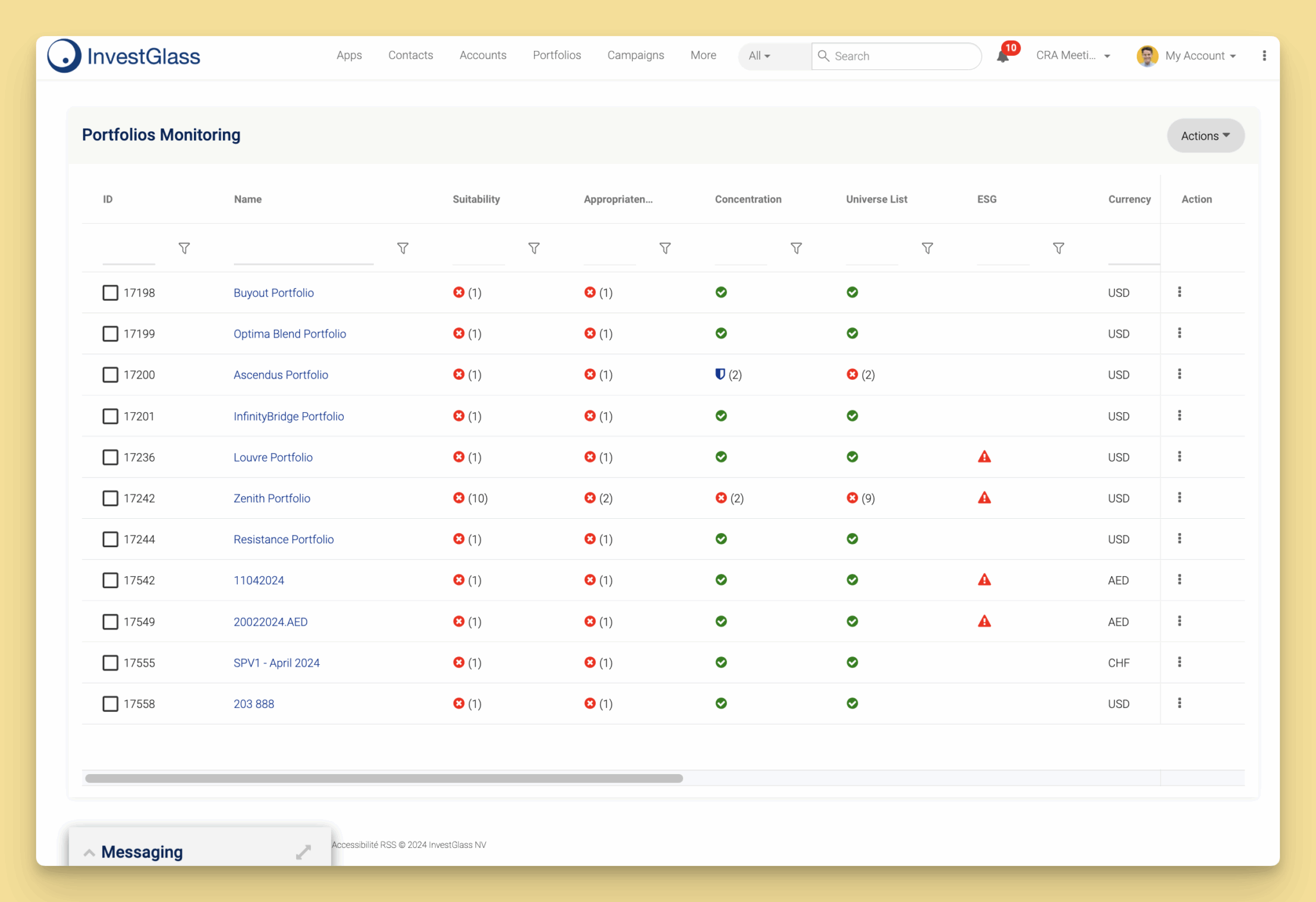Click the Name column filter funnel
Screen dimensions: 1316x902
coord(402,248)
